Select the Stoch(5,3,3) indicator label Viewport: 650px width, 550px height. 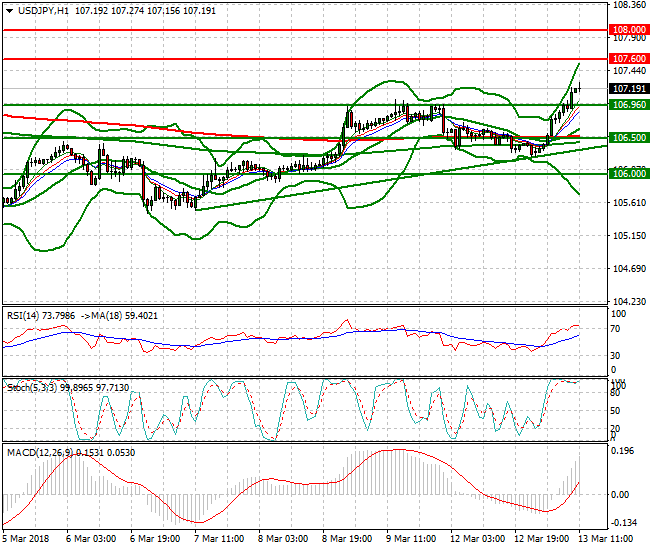[29, 384]
